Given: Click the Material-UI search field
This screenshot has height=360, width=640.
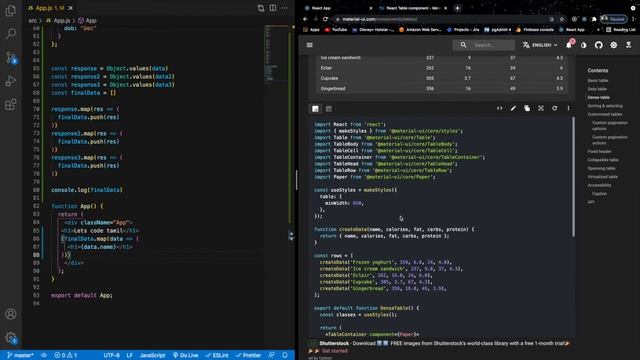Looking at the screenshot, I should coord(484,45).
